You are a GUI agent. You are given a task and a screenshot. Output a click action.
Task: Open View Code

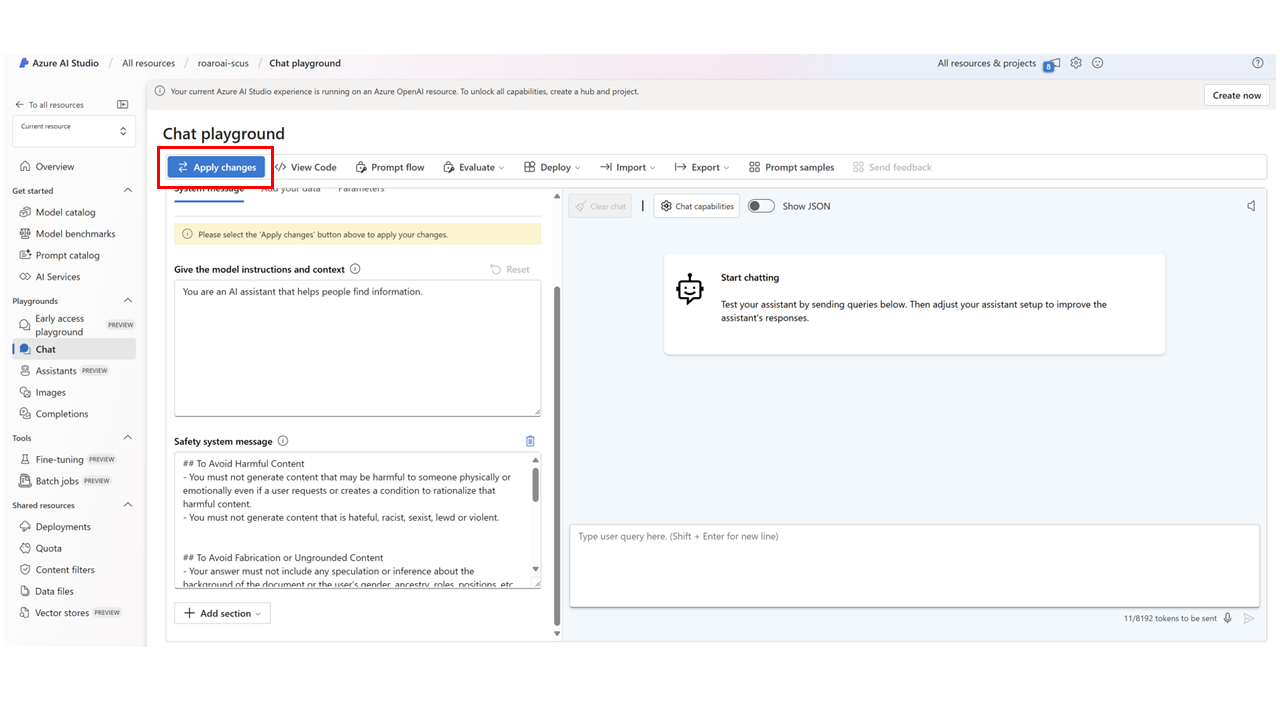pos(305,167)
